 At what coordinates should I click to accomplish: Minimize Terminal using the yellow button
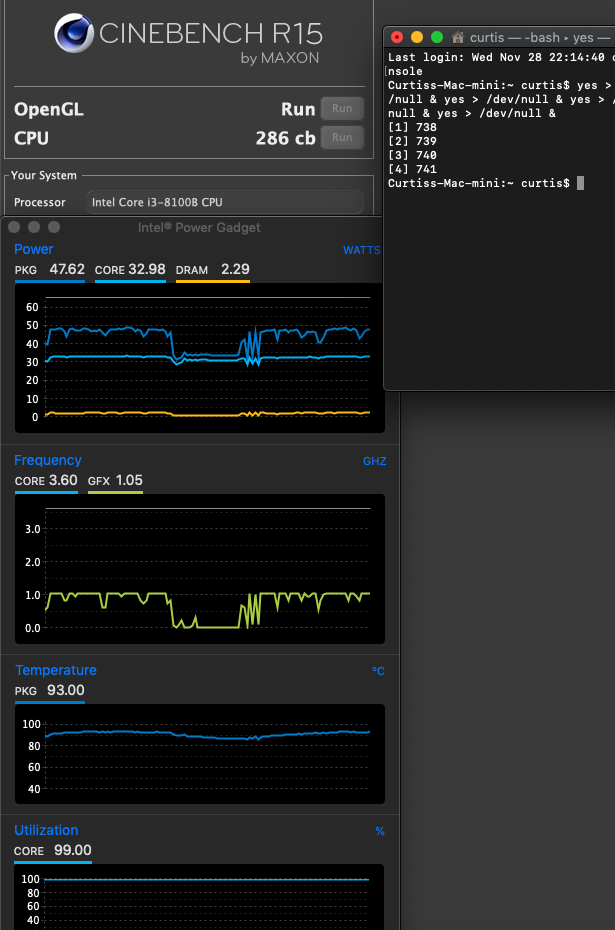pos(417,37)
